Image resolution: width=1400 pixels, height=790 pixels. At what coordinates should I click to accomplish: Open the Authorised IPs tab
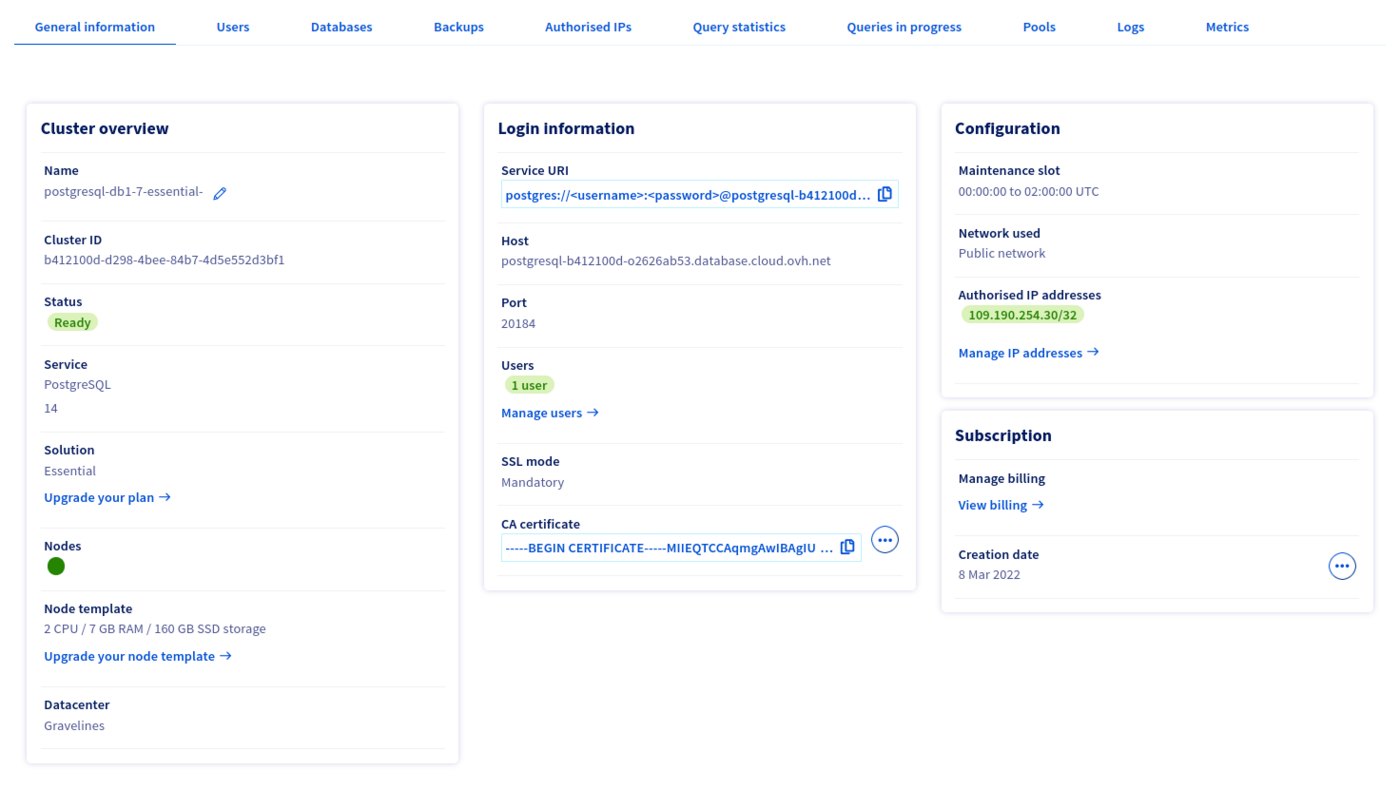(588, 27)
